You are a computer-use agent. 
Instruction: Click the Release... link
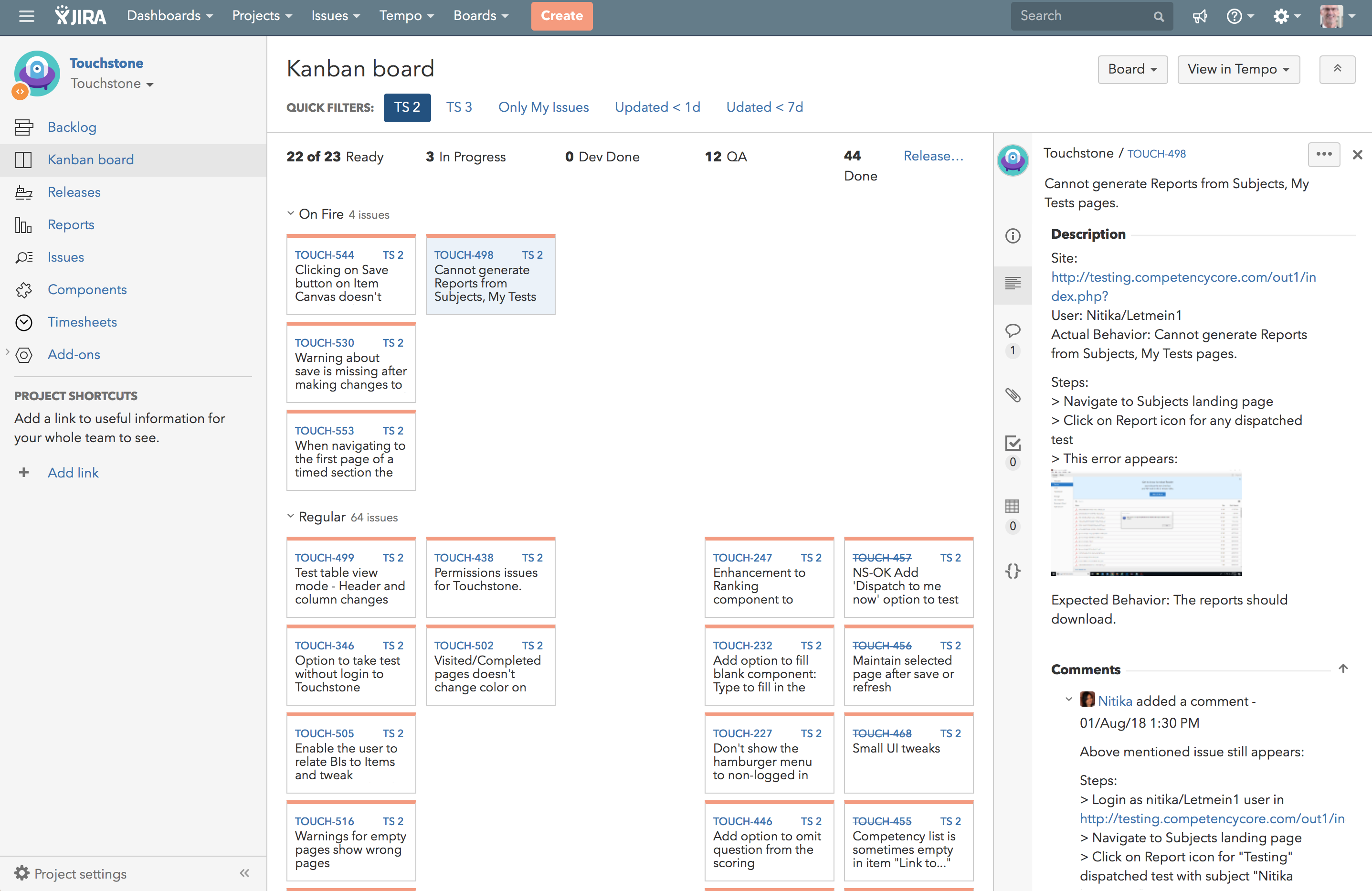[x=933, y=156]
